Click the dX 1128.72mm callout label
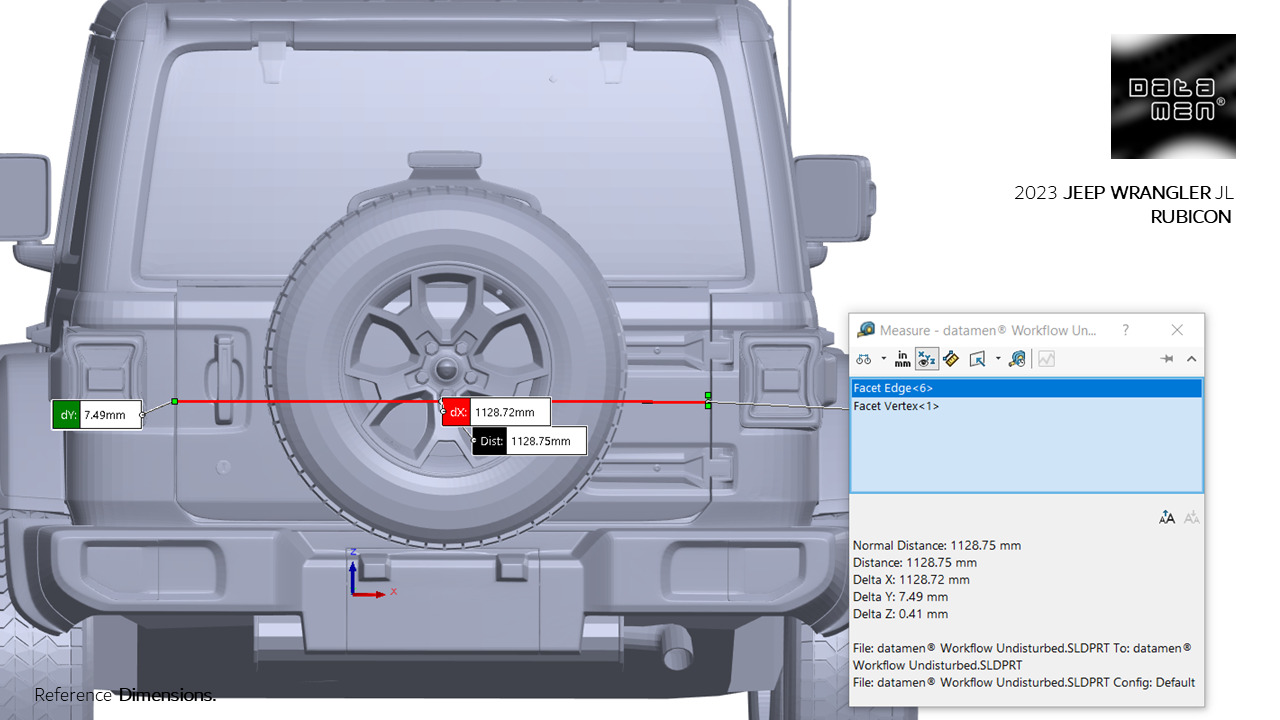This screenshot has height=720, width=1280. coord(496,412)
